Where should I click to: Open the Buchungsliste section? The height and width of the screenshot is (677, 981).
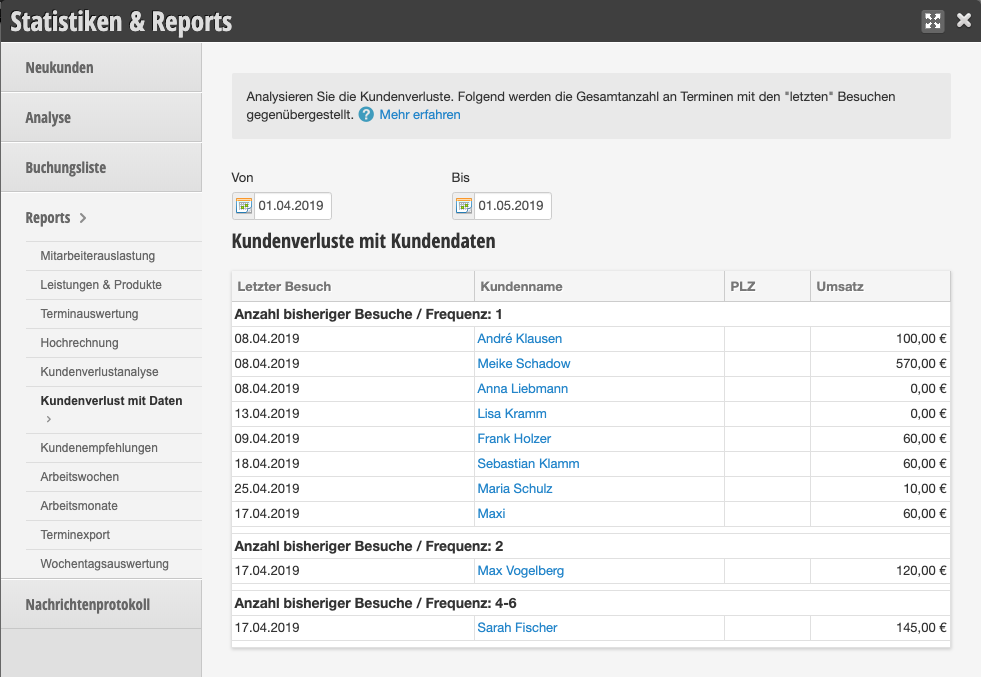pyautogui.click(x=65, y=168)
